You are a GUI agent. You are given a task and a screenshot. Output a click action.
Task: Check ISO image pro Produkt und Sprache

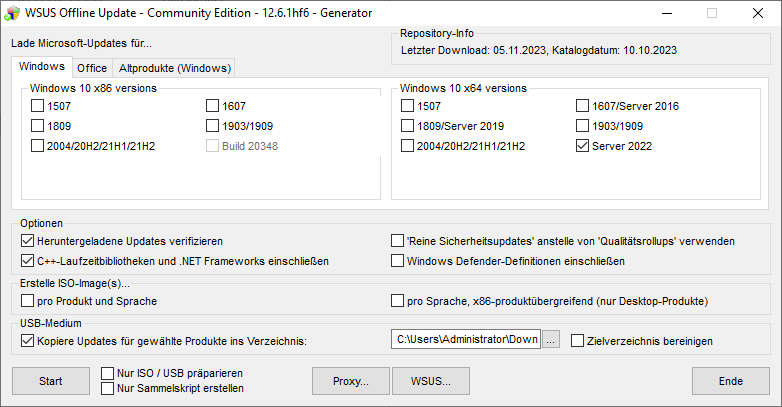click(27, 300)
